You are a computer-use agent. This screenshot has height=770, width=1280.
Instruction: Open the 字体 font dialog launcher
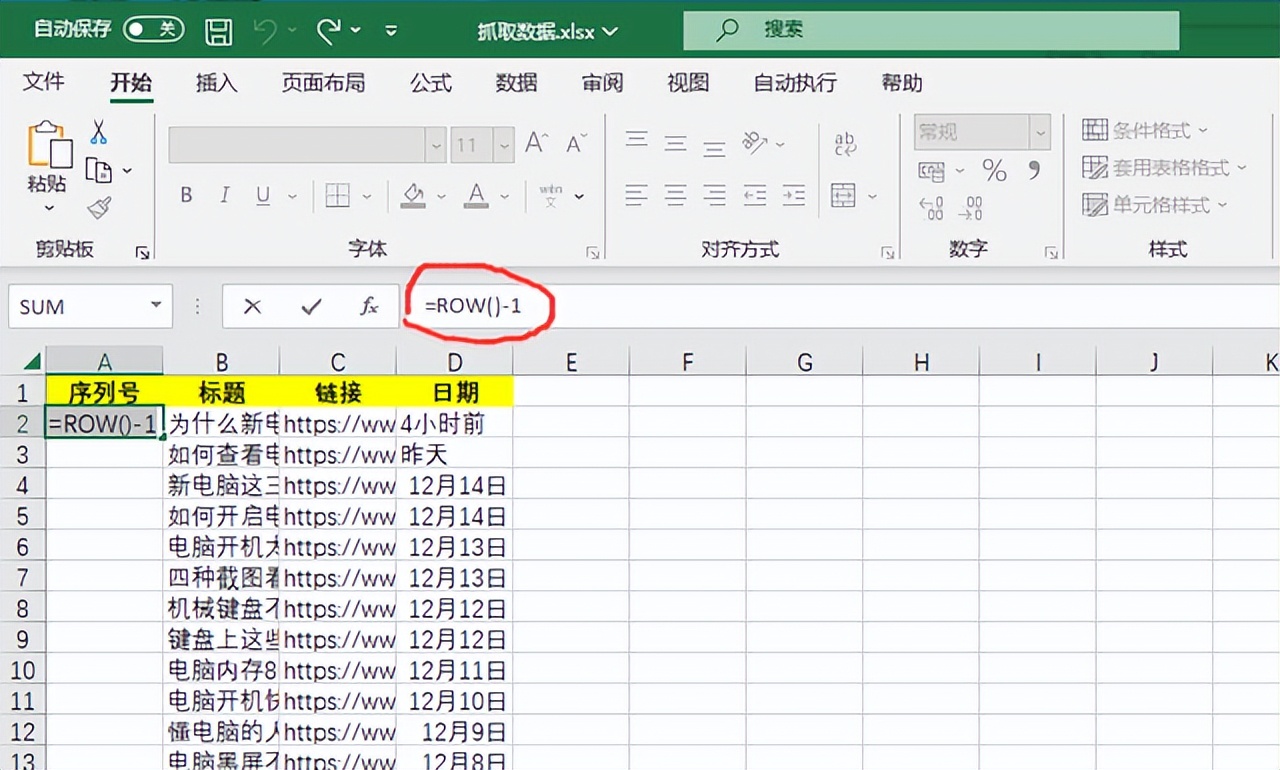[593, 253]
